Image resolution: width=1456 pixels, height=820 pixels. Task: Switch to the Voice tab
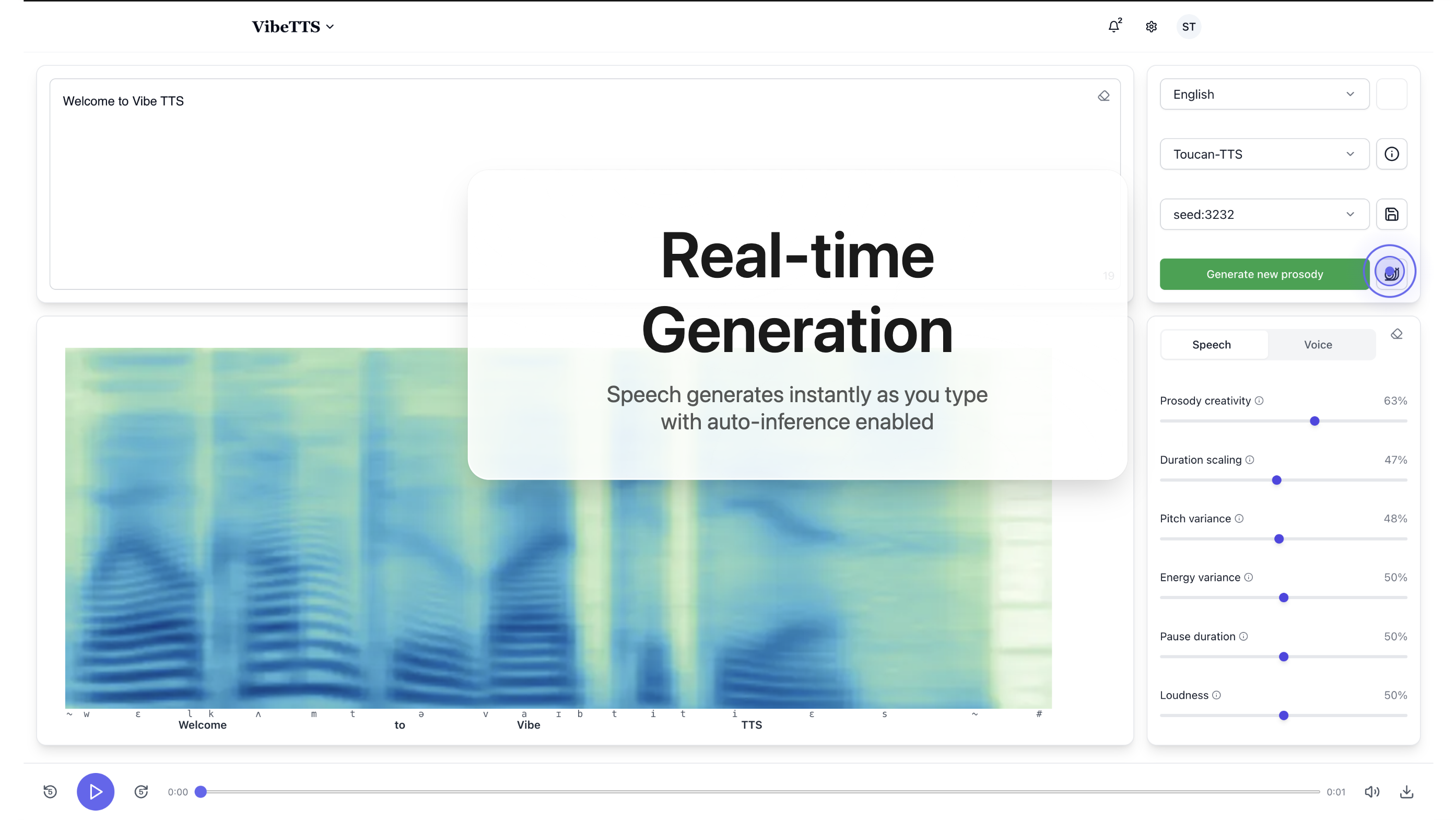tap(1318, 345)
